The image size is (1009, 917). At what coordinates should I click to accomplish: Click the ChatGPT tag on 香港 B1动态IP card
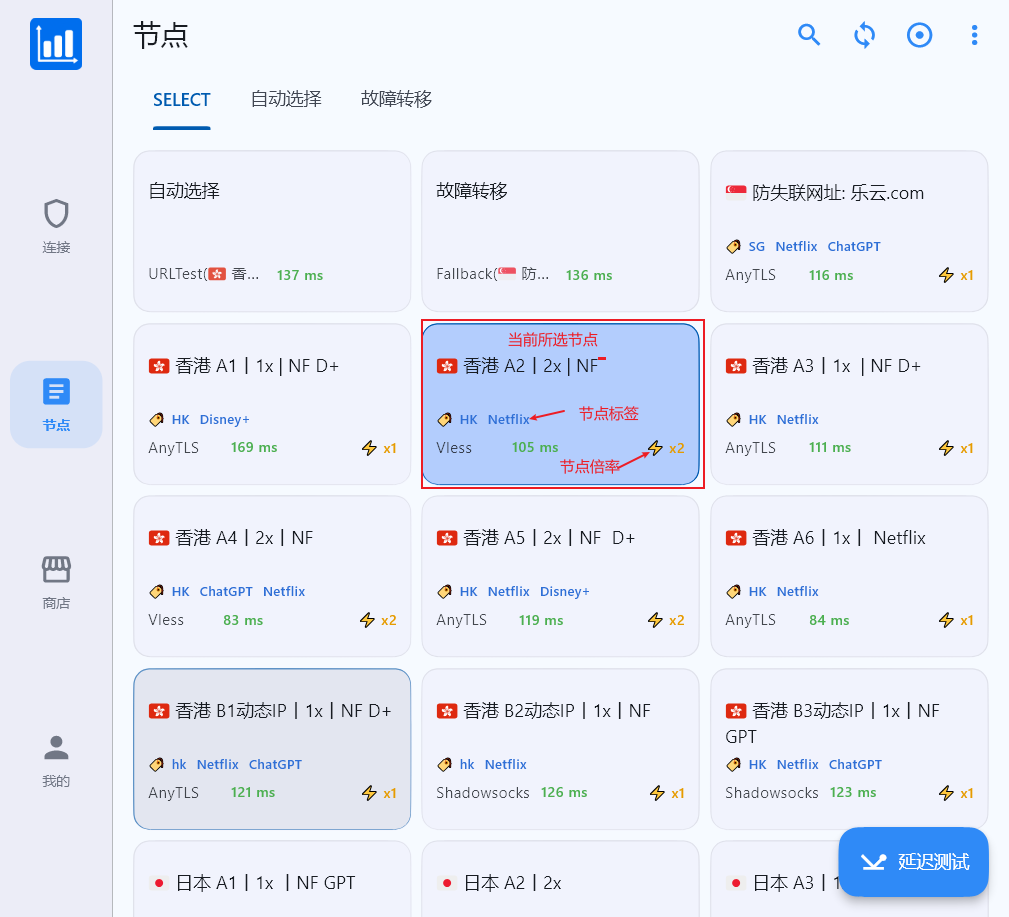[275, 764]
